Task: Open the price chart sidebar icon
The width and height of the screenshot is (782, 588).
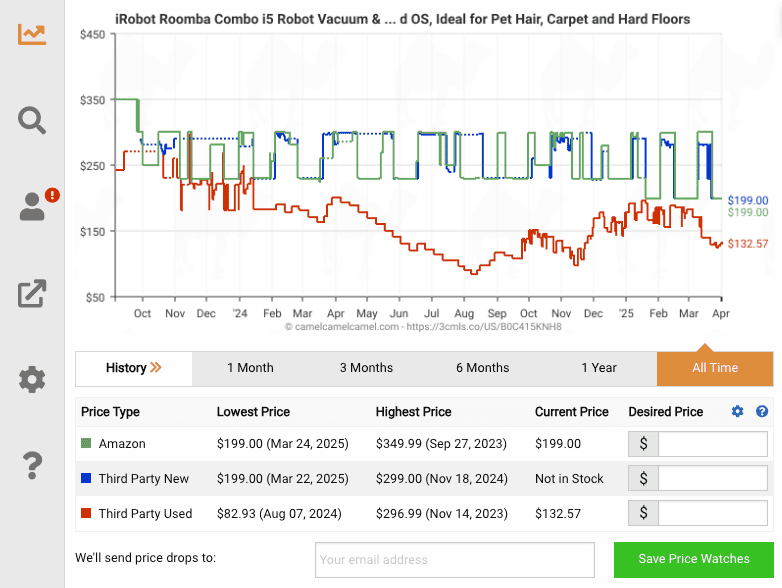Action: click(32, 34)
